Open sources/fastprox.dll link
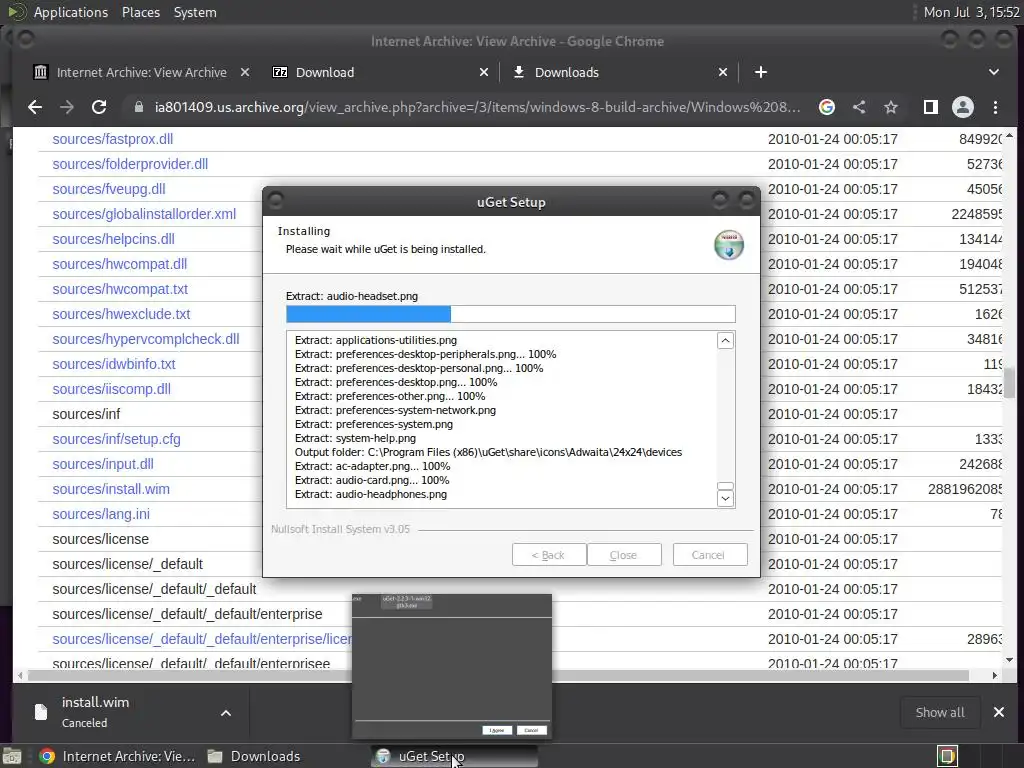The height and width of the screenshot is (768, 1024). [112, 139]
